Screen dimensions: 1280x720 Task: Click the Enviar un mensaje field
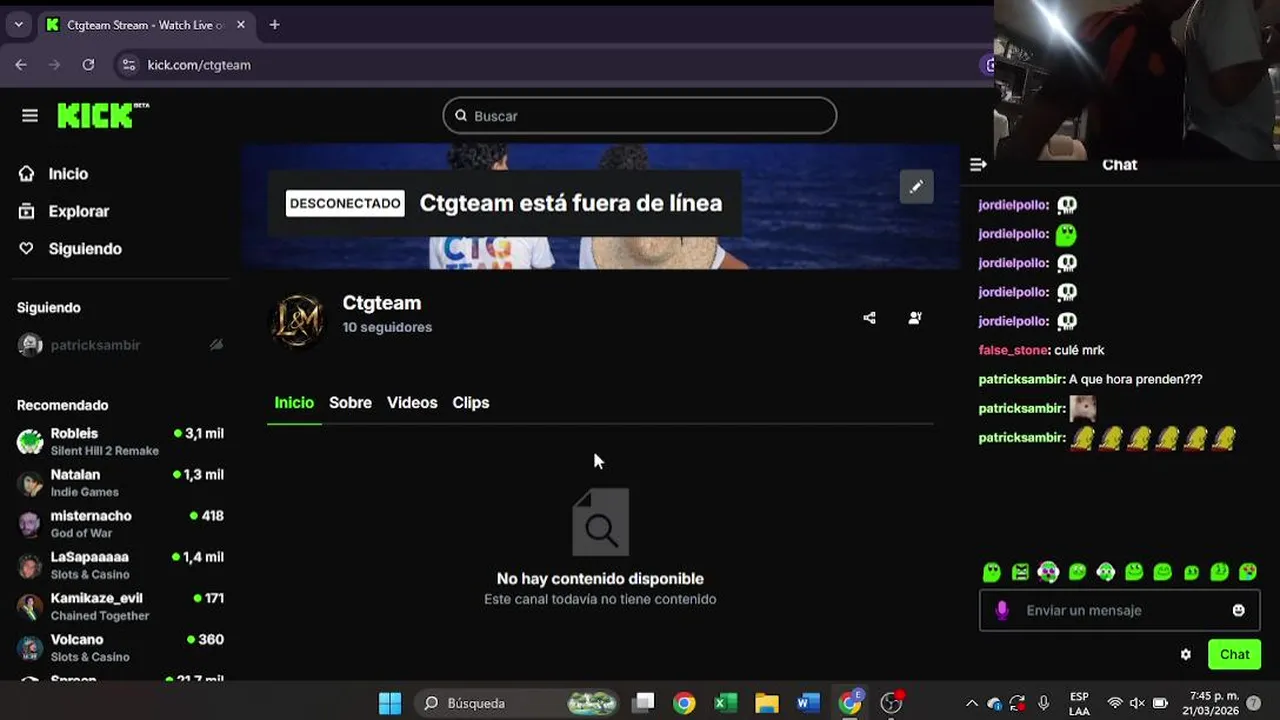1120,610
